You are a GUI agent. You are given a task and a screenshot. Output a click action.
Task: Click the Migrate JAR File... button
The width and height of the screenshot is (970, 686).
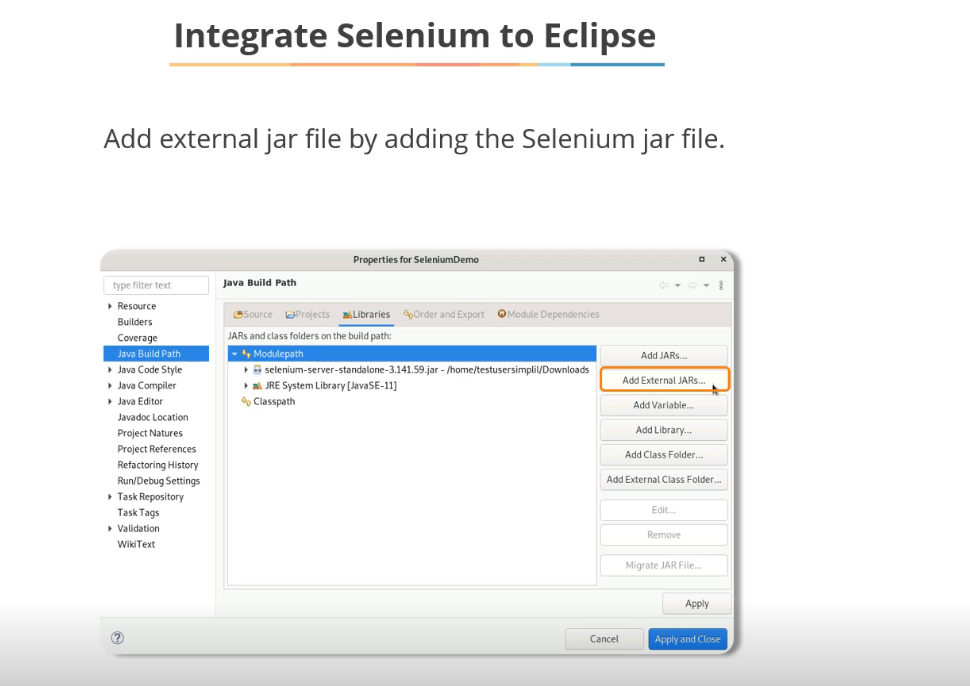pyautogui.click(x=664, y=565)
